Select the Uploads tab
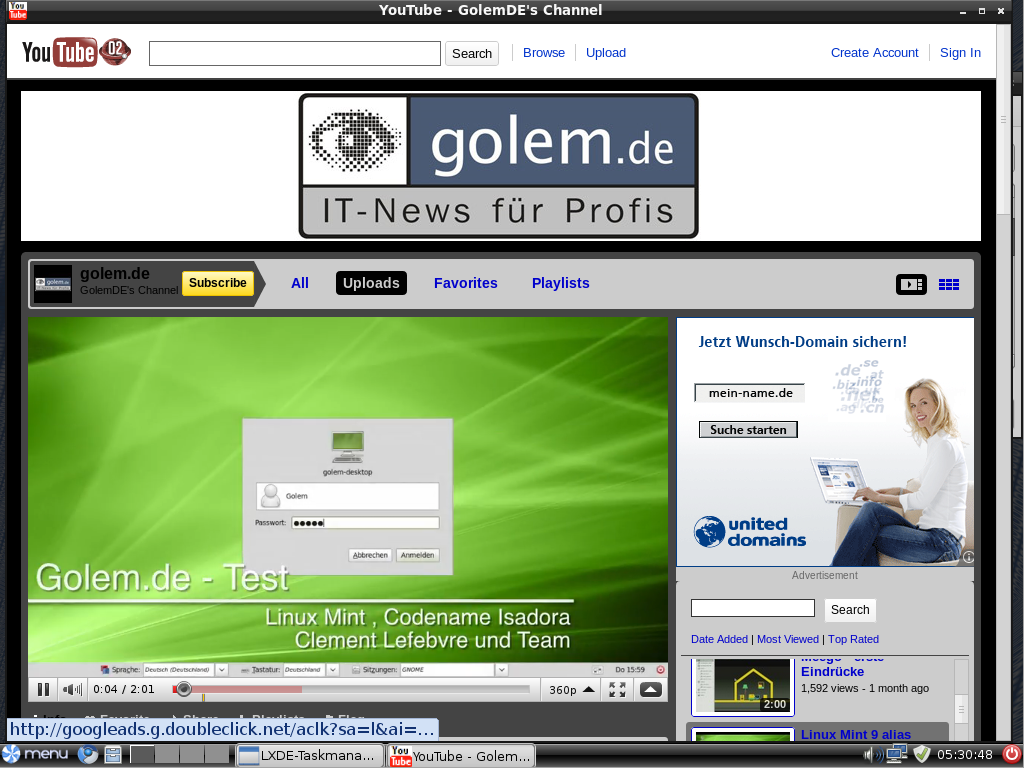The image size is (1024, 768). tap(371, 283)
